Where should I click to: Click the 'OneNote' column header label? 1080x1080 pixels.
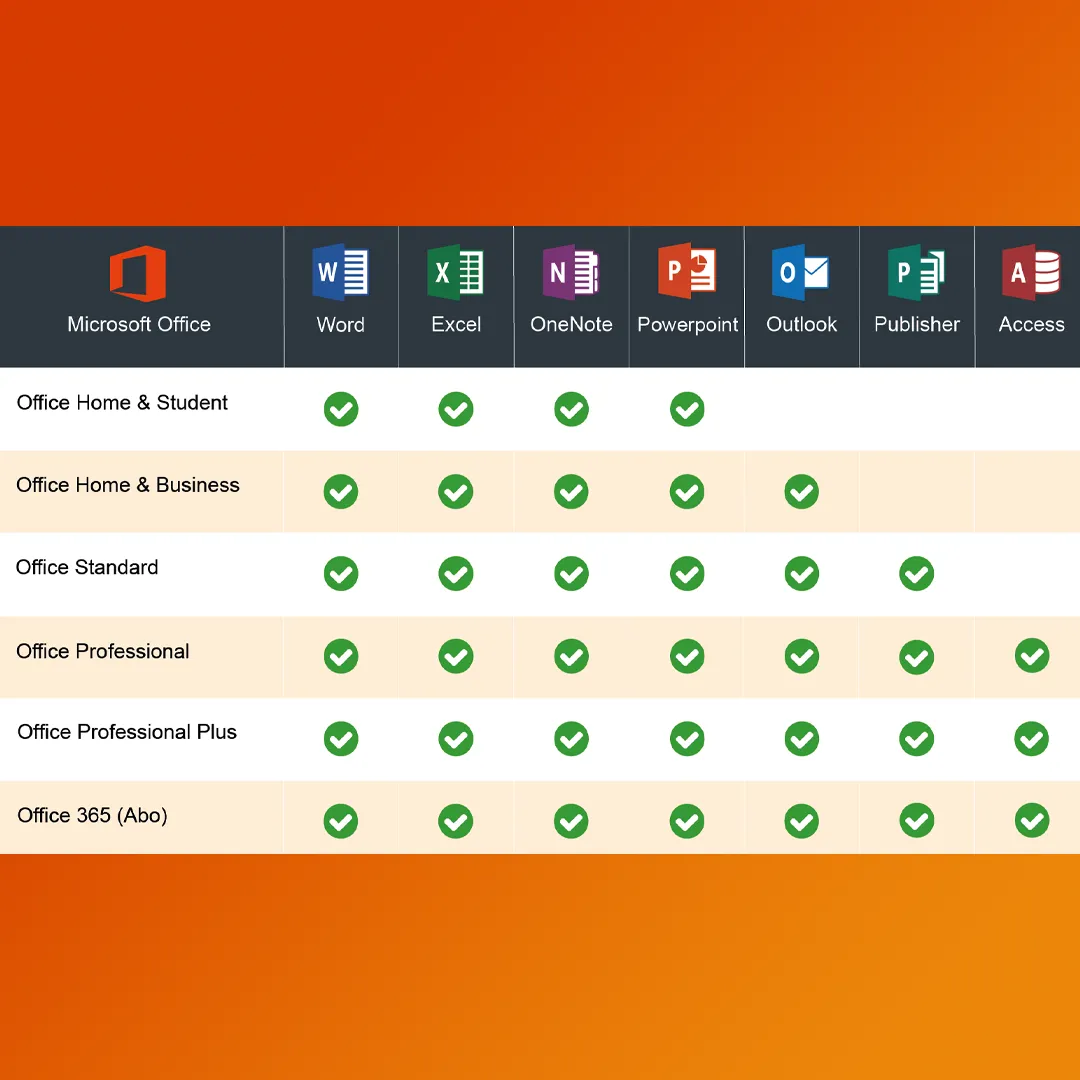[571, 324]
